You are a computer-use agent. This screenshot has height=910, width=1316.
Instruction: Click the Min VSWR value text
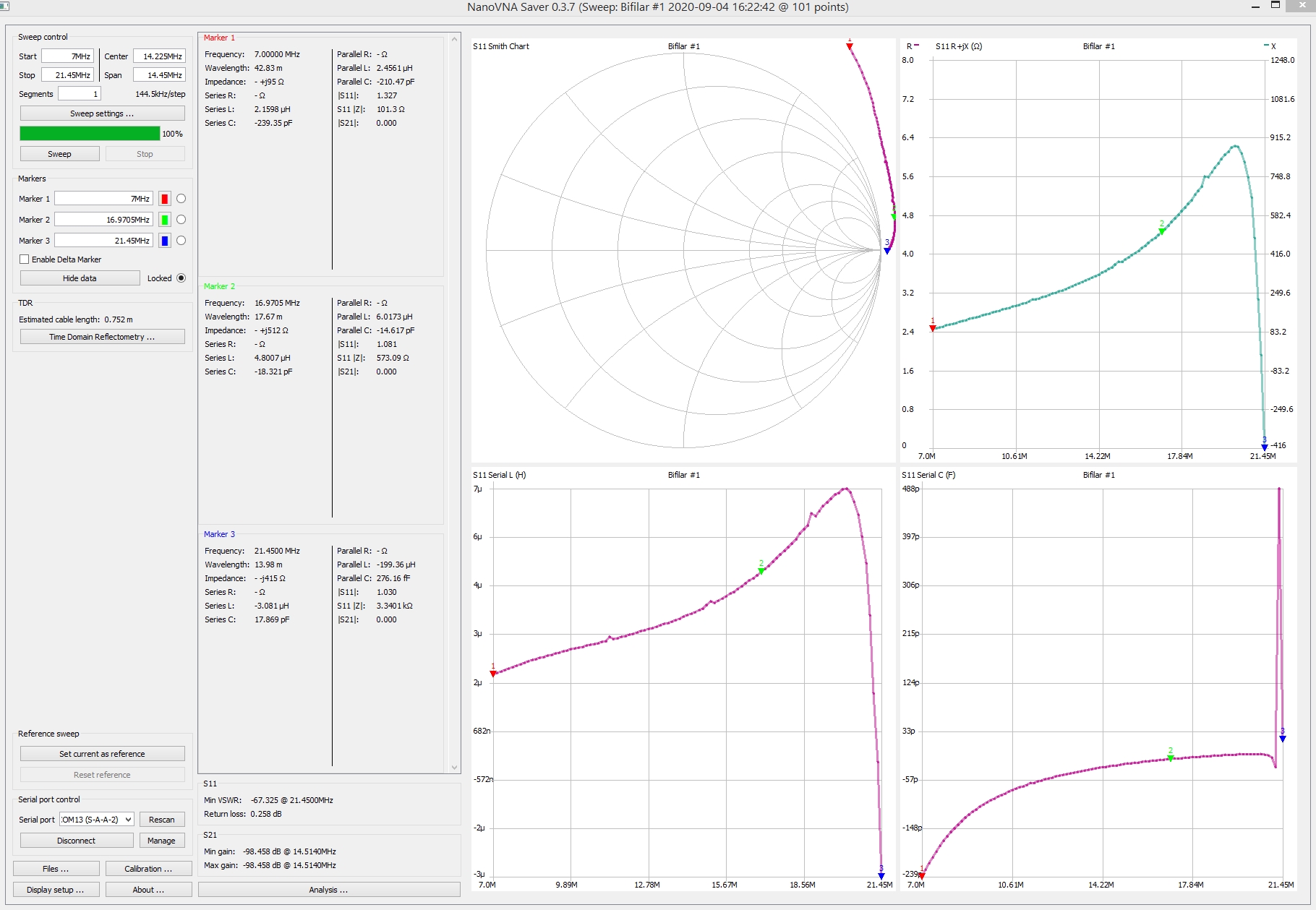click(292, 800)
